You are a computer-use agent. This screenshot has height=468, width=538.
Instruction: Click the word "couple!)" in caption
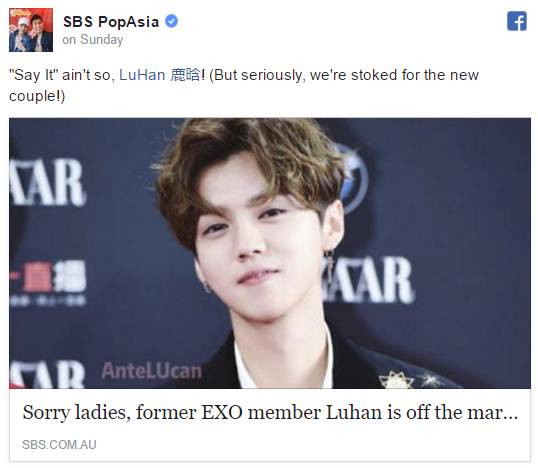(x=37, y=96)
